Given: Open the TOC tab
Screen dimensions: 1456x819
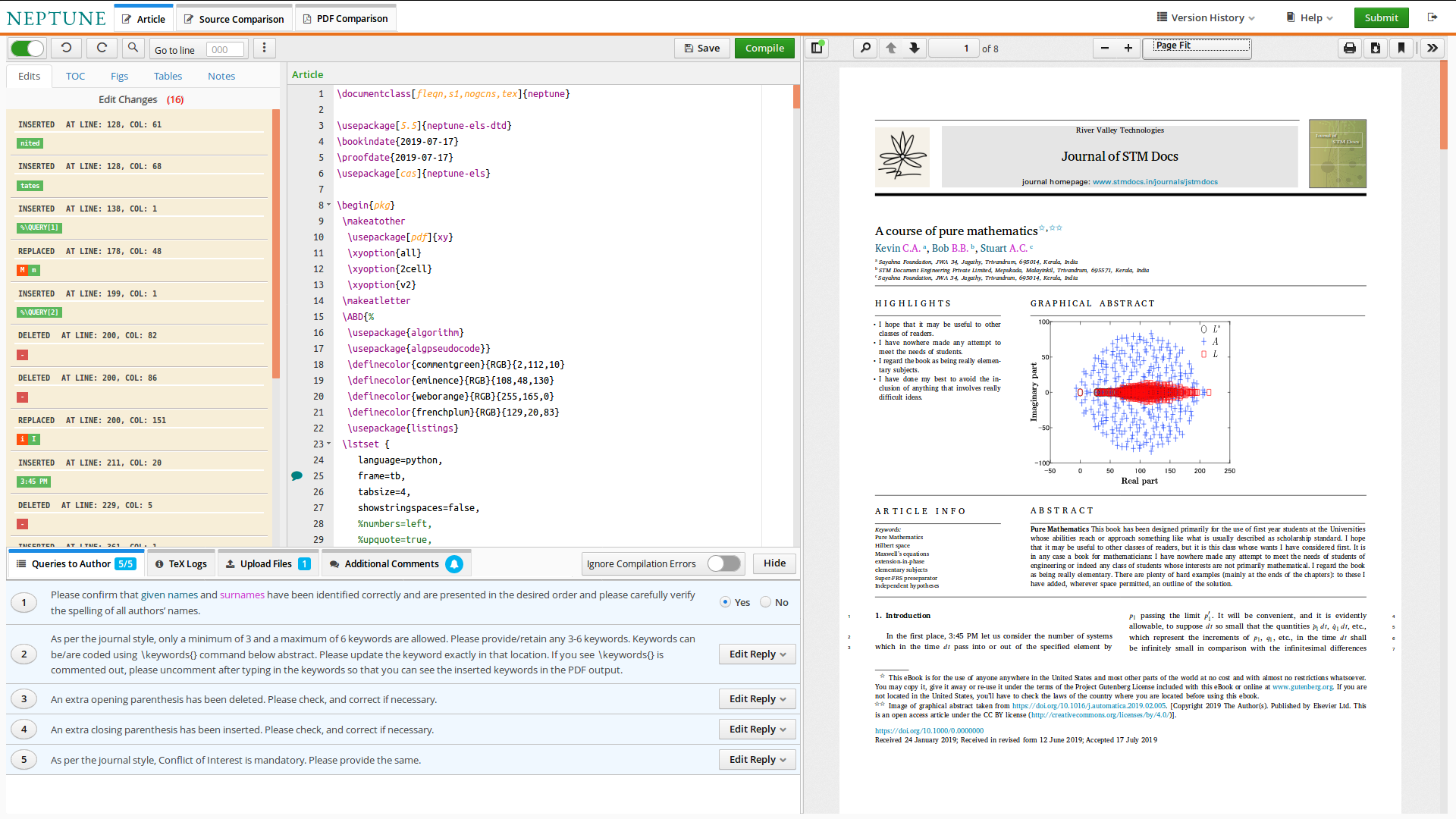Looking at the screenshot, I should pos(75,76).
